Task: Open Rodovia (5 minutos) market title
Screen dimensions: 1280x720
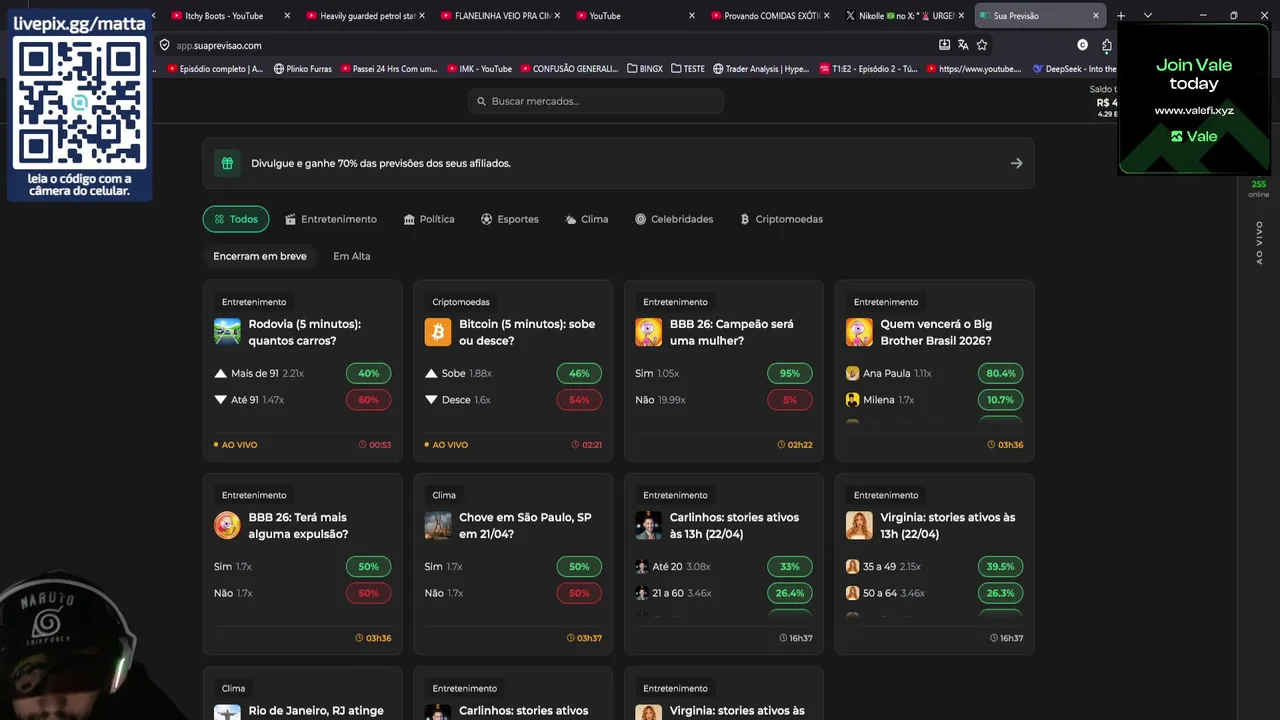Action: (305, 332)
